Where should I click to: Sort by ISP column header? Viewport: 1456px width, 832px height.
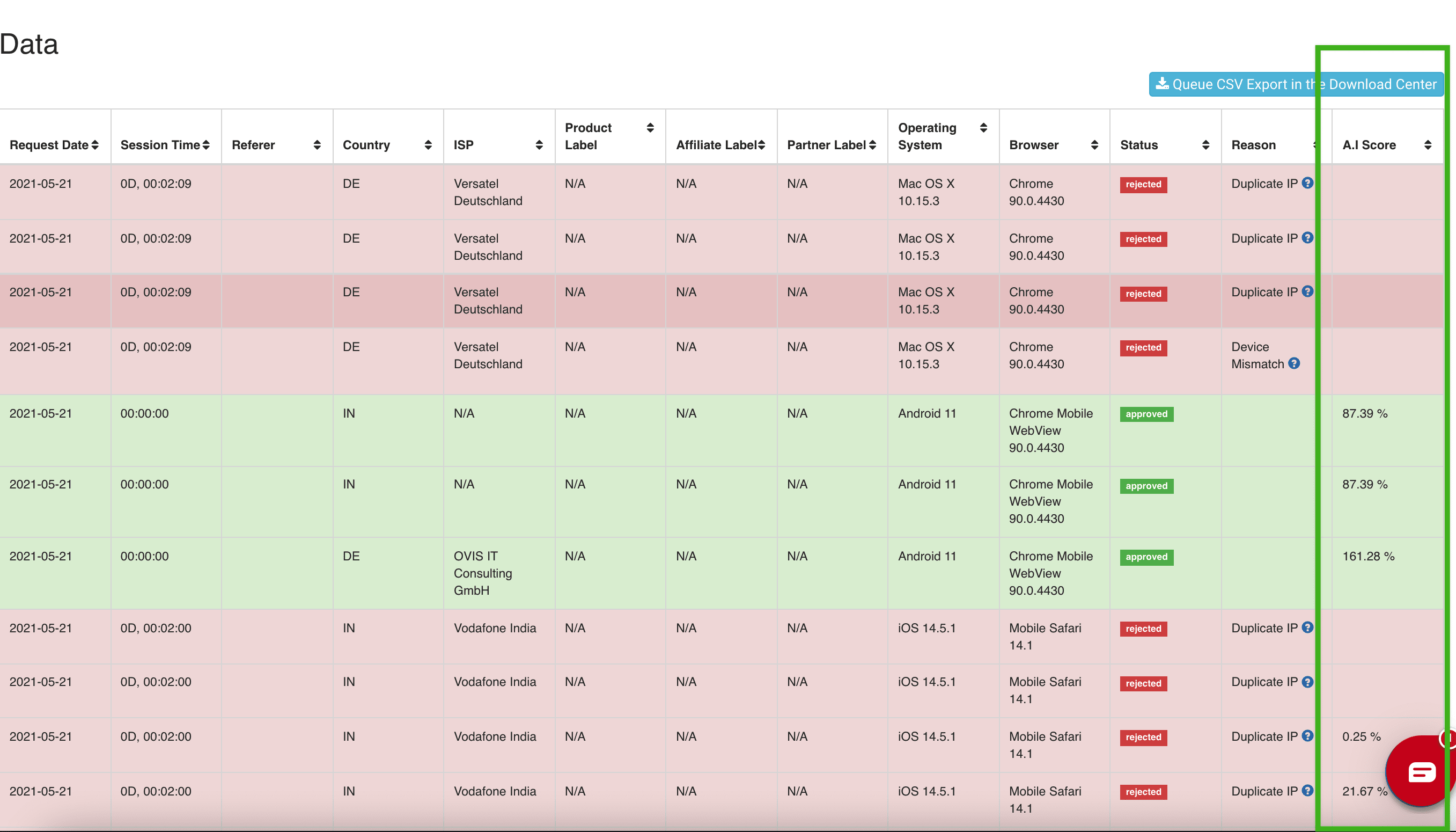539,145
